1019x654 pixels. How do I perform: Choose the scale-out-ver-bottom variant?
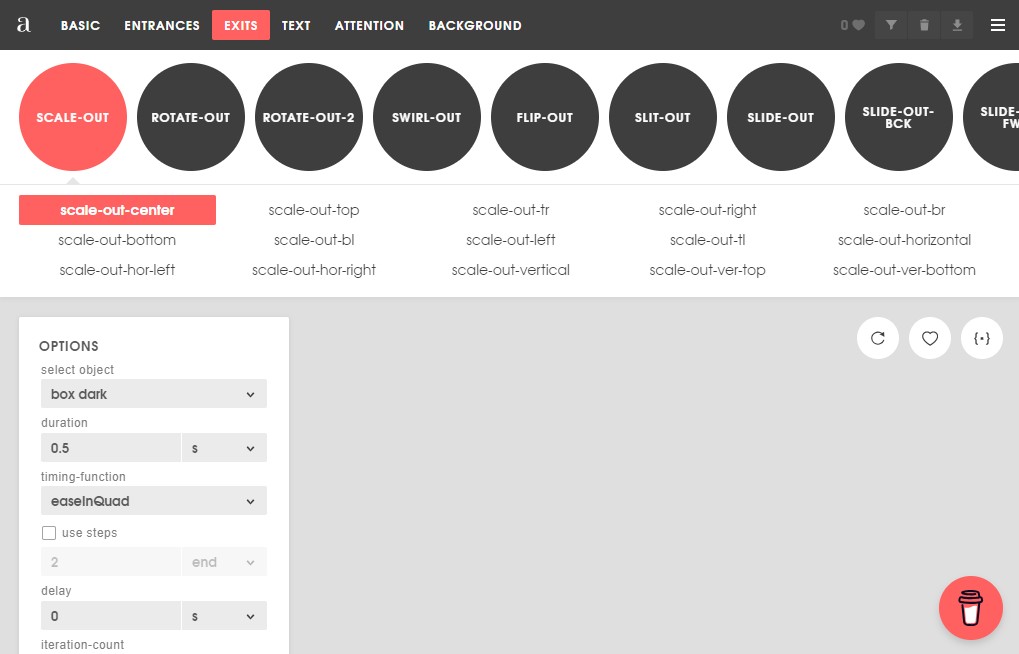pos(904,270)
